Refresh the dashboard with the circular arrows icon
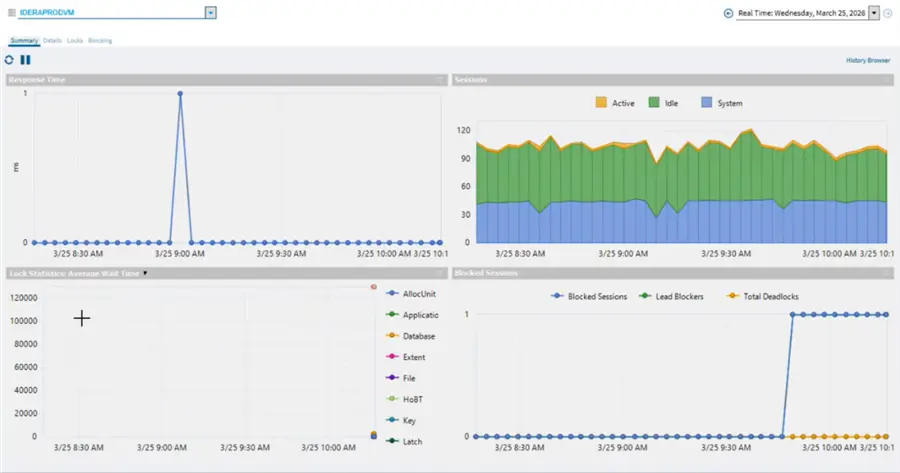Screen dimensions: 900x473 [x=9, y=60]
